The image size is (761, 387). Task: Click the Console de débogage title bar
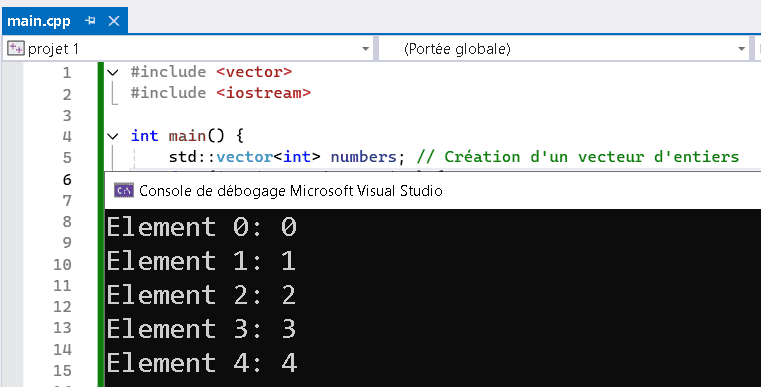point(433,191)
